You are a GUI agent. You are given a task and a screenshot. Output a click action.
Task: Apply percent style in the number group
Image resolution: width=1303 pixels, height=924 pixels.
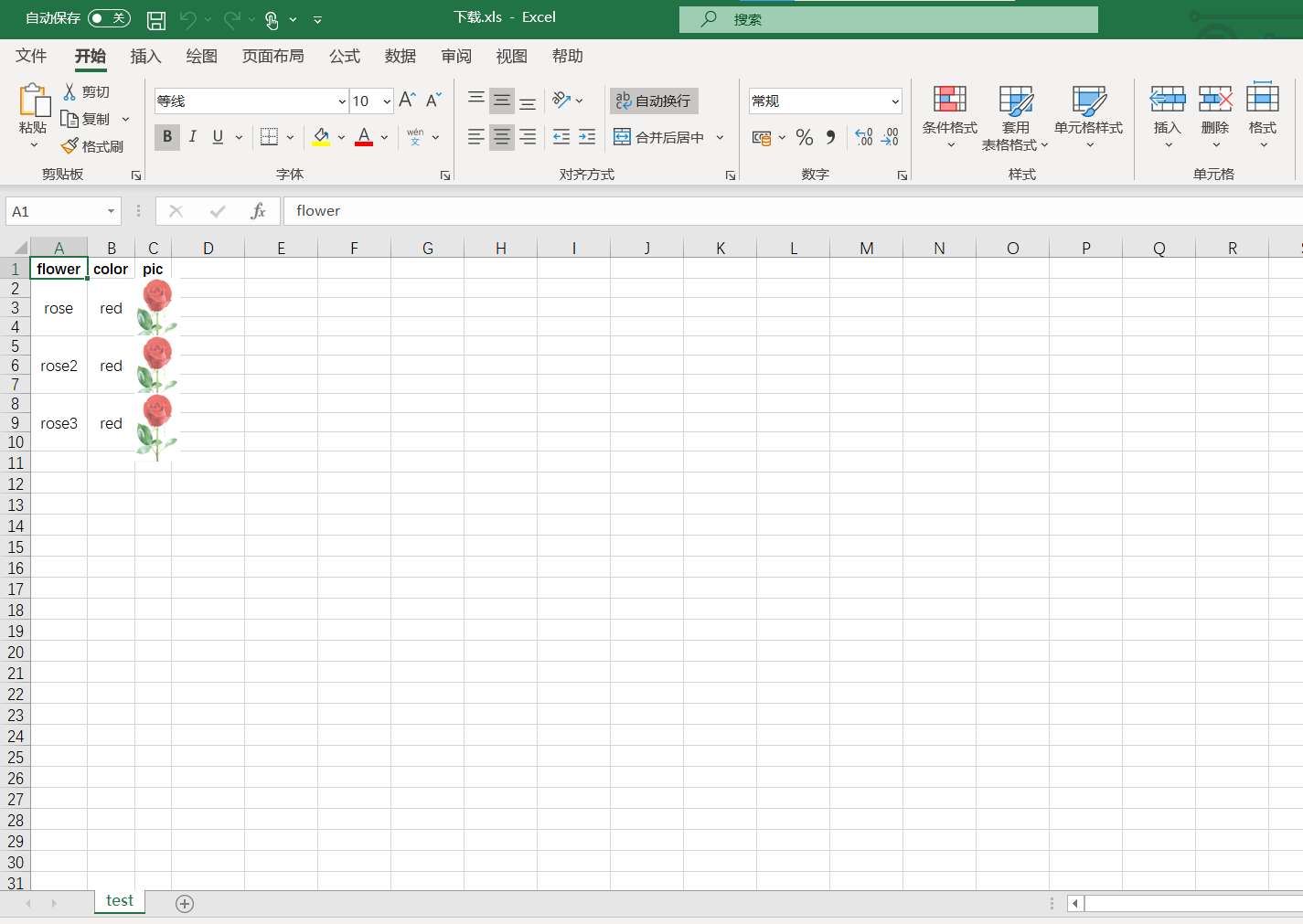(804, 137)
